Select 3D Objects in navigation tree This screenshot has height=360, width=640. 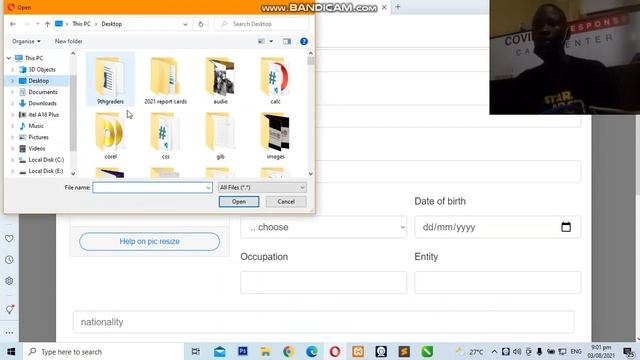click(x=42, y=69)
